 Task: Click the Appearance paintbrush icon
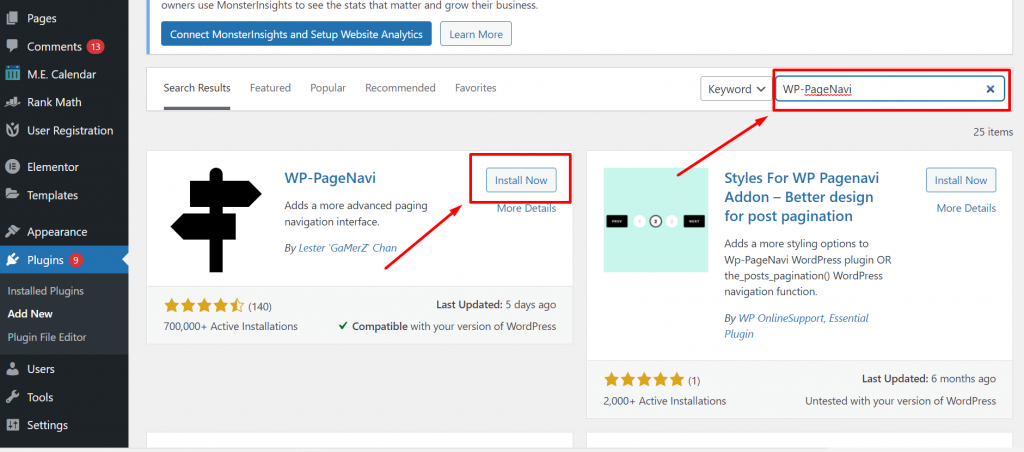pyautogui.click(x=12, y=231)
